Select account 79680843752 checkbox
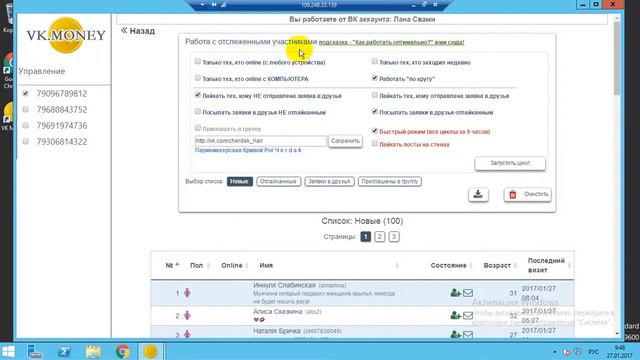This screenshot has width=640, height=360. pyautogui.click(x=26, y=109)
